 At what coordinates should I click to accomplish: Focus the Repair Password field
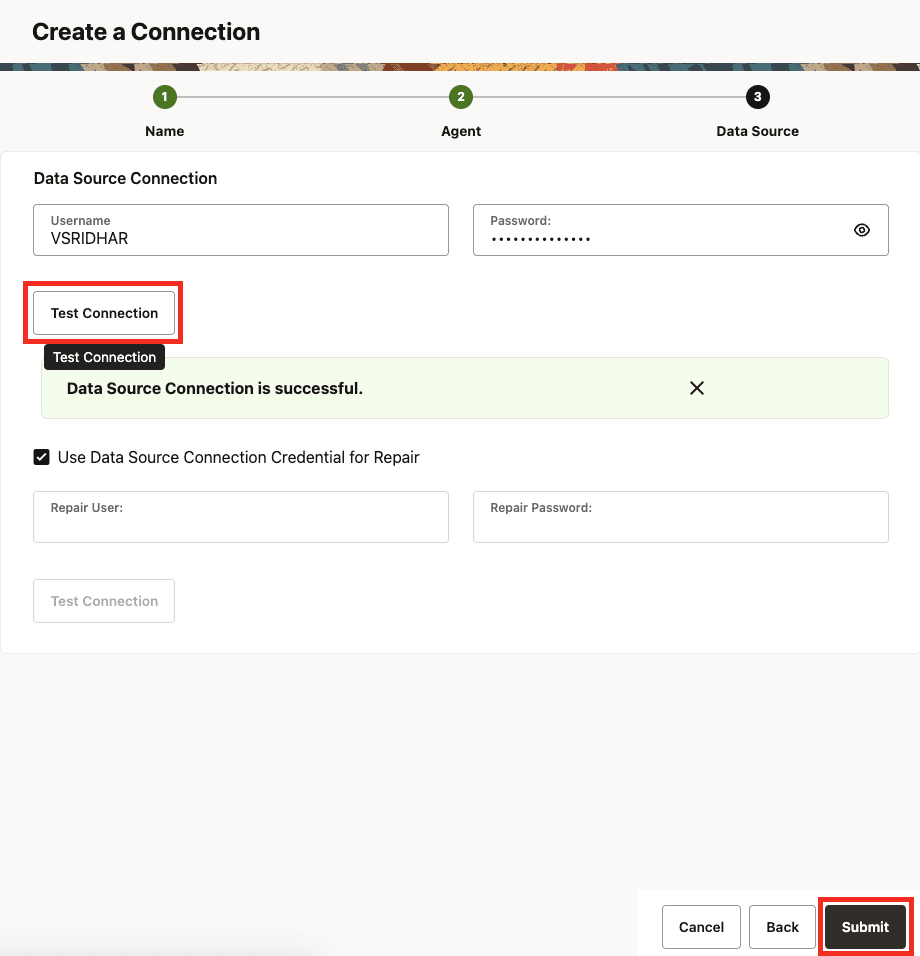[x=680, y=517]
